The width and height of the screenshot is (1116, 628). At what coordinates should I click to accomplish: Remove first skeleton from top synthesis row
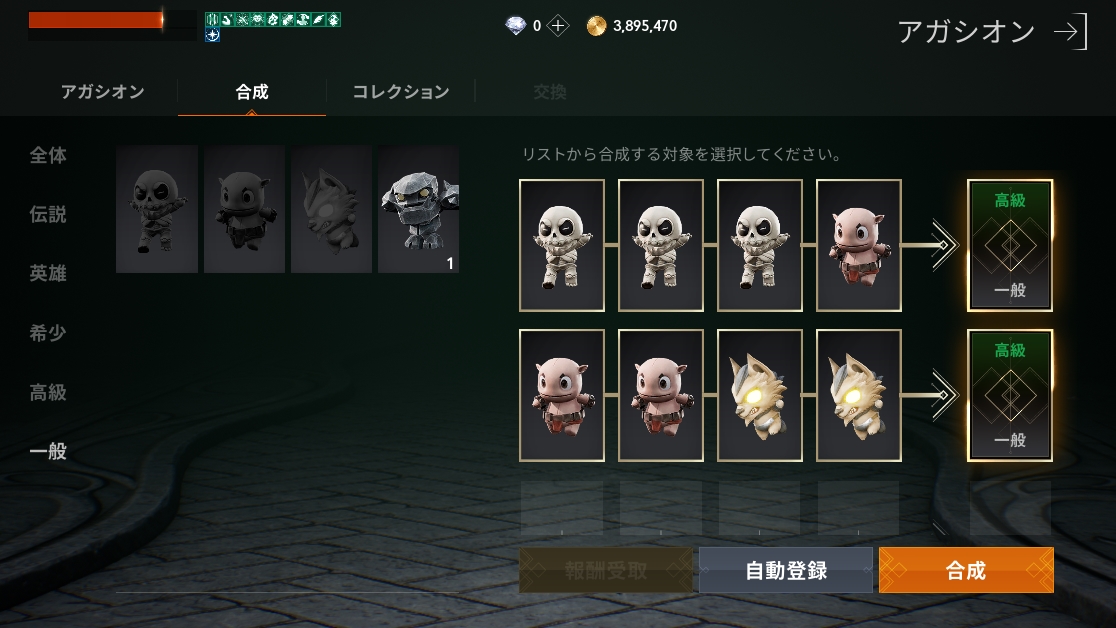point(562,246)
